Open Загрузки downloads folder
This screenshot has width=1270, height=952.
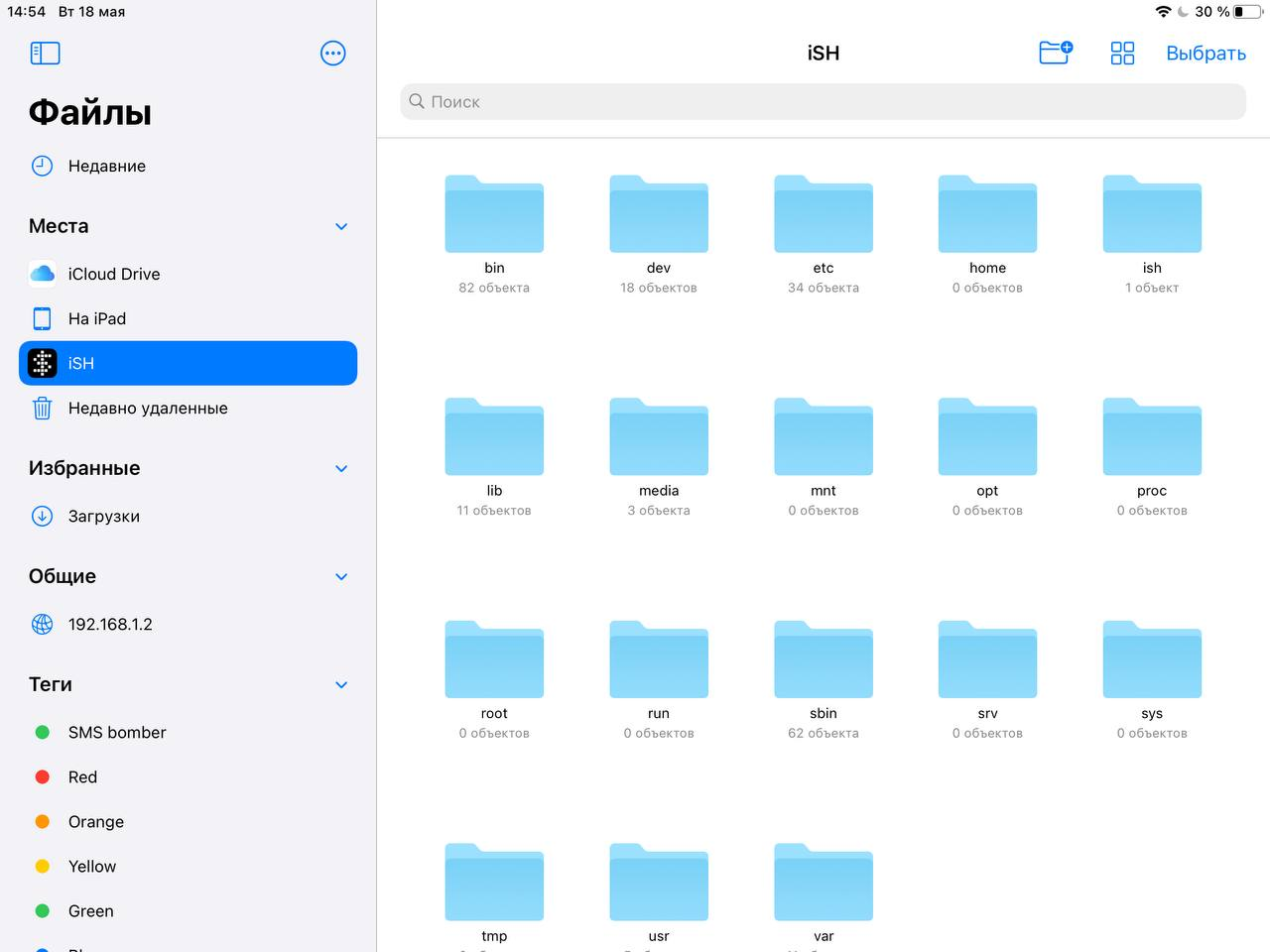click(x=103, y=516)
